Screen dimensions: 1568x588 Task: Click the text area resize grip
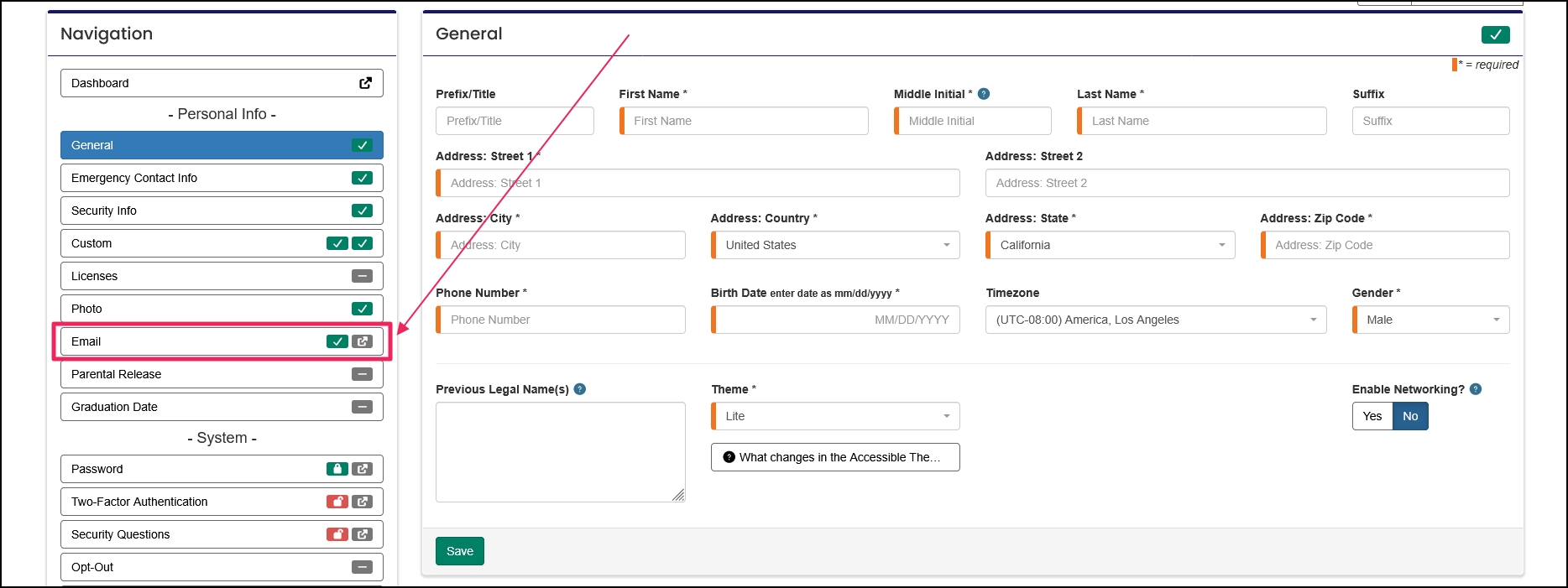pos(678,495)
